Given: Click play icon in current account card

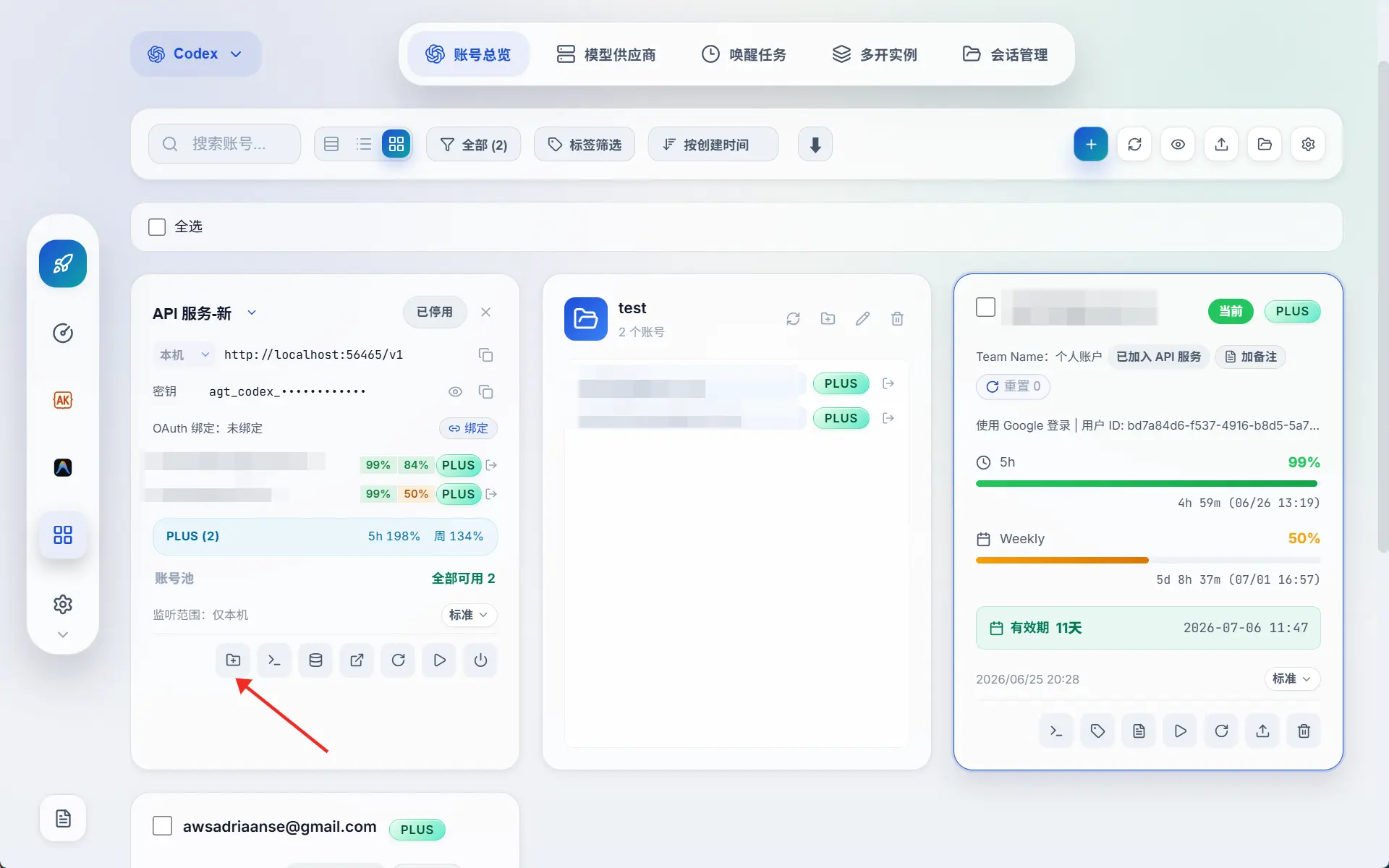Looking at the screenshot, I should (x=1180, y=731).
